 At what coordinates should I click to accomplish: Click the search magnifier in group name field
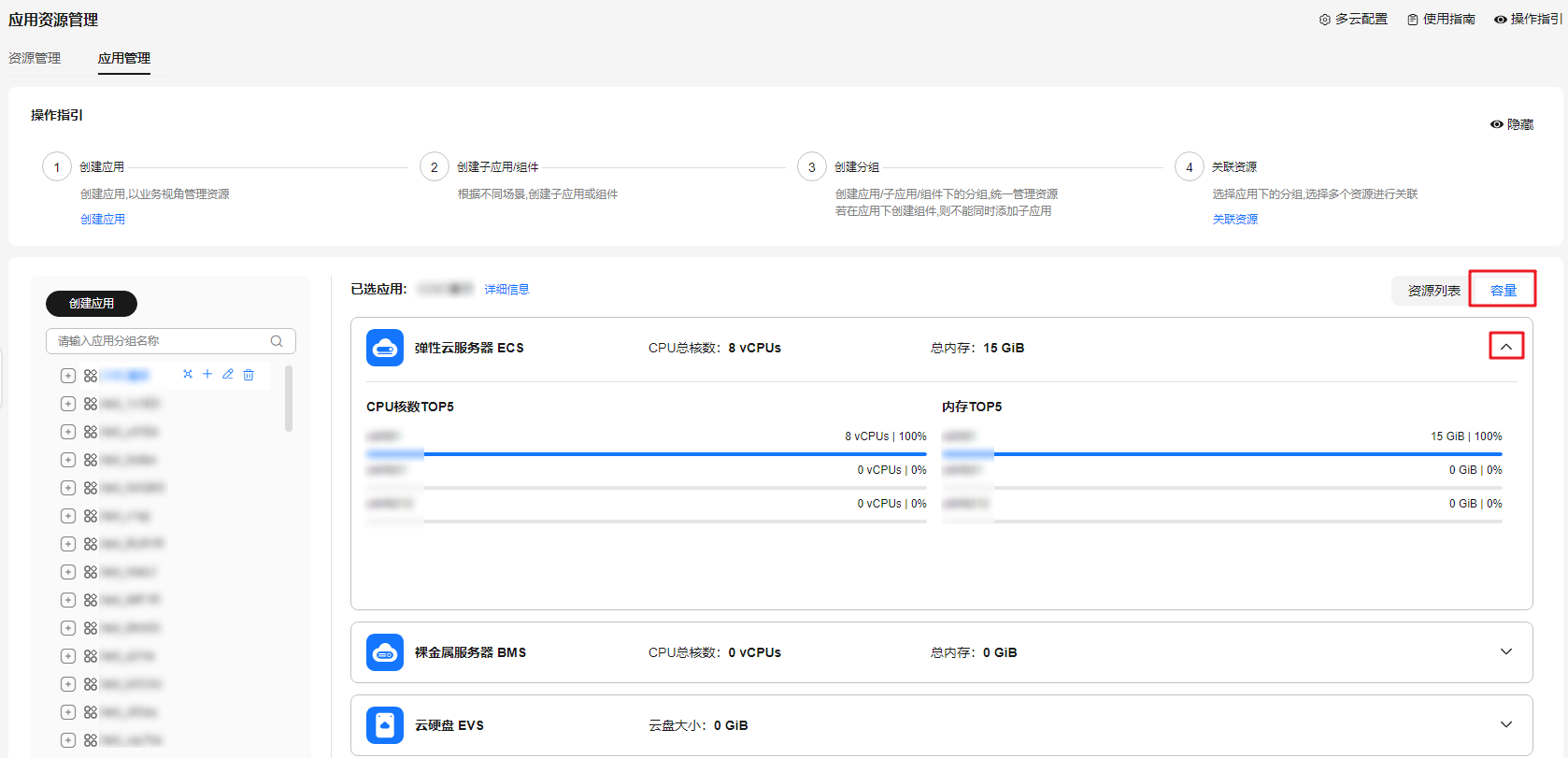coord(277,341)
